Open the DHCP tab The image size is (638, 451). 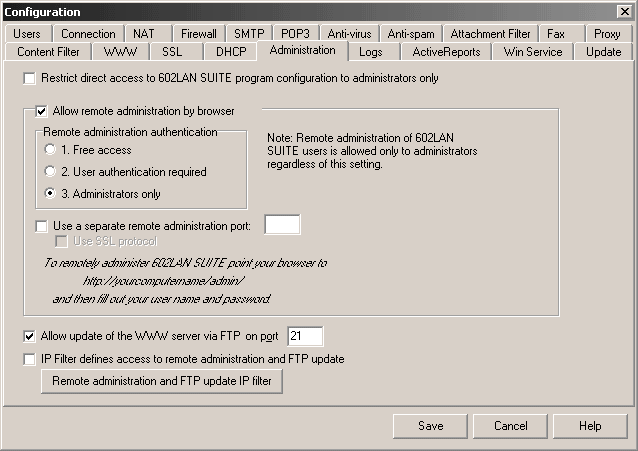point(231,52)
